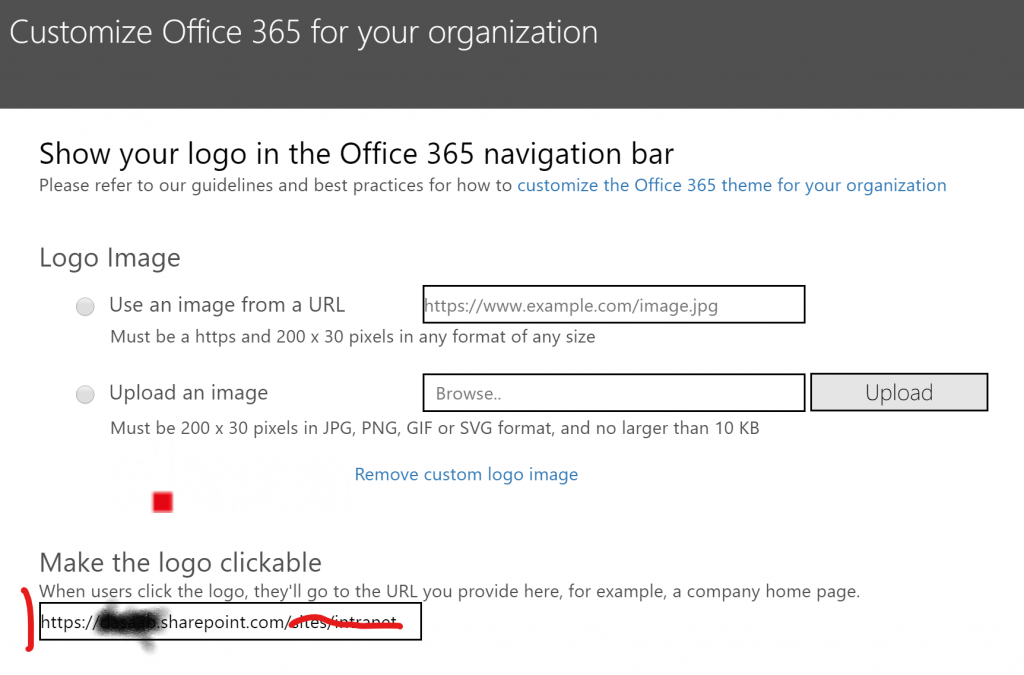This screenshot has height=675, width=1024.
Task: Click the 'Logo Image' section heading
Action: click(110, 258)
